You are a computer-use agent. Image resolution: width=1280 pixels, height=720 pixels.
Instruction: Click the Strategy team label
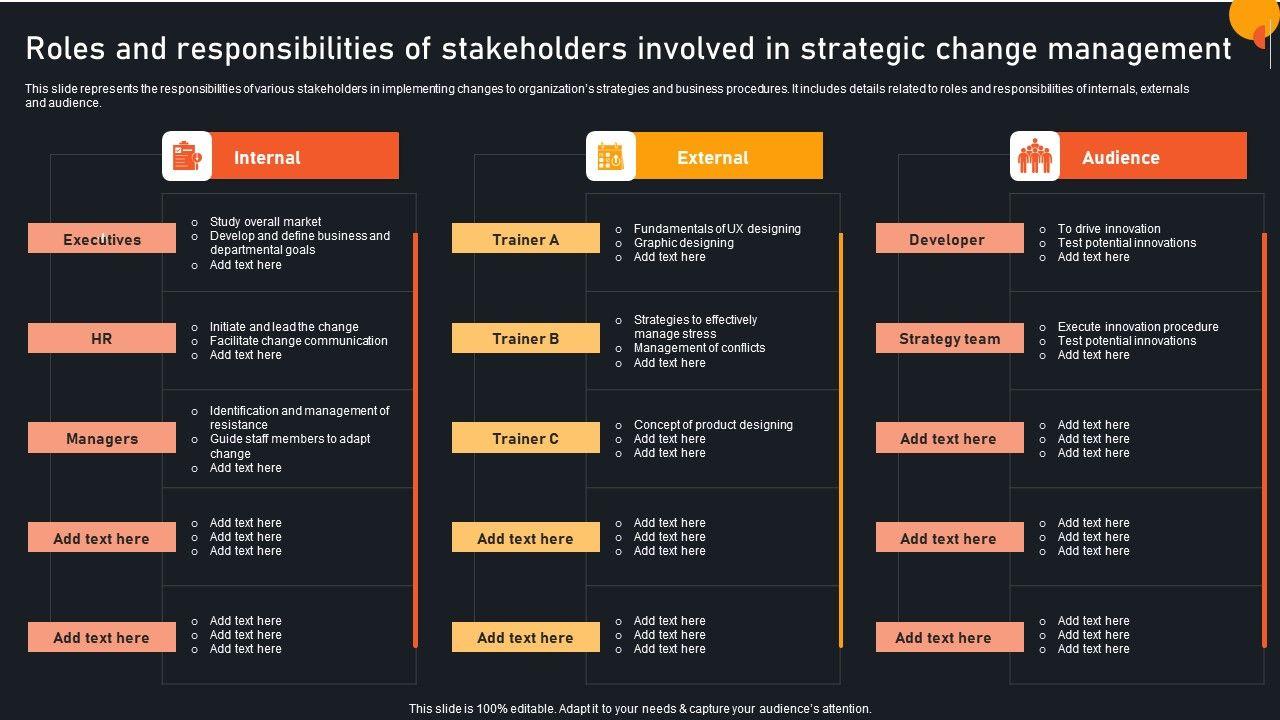click(949, 338)
